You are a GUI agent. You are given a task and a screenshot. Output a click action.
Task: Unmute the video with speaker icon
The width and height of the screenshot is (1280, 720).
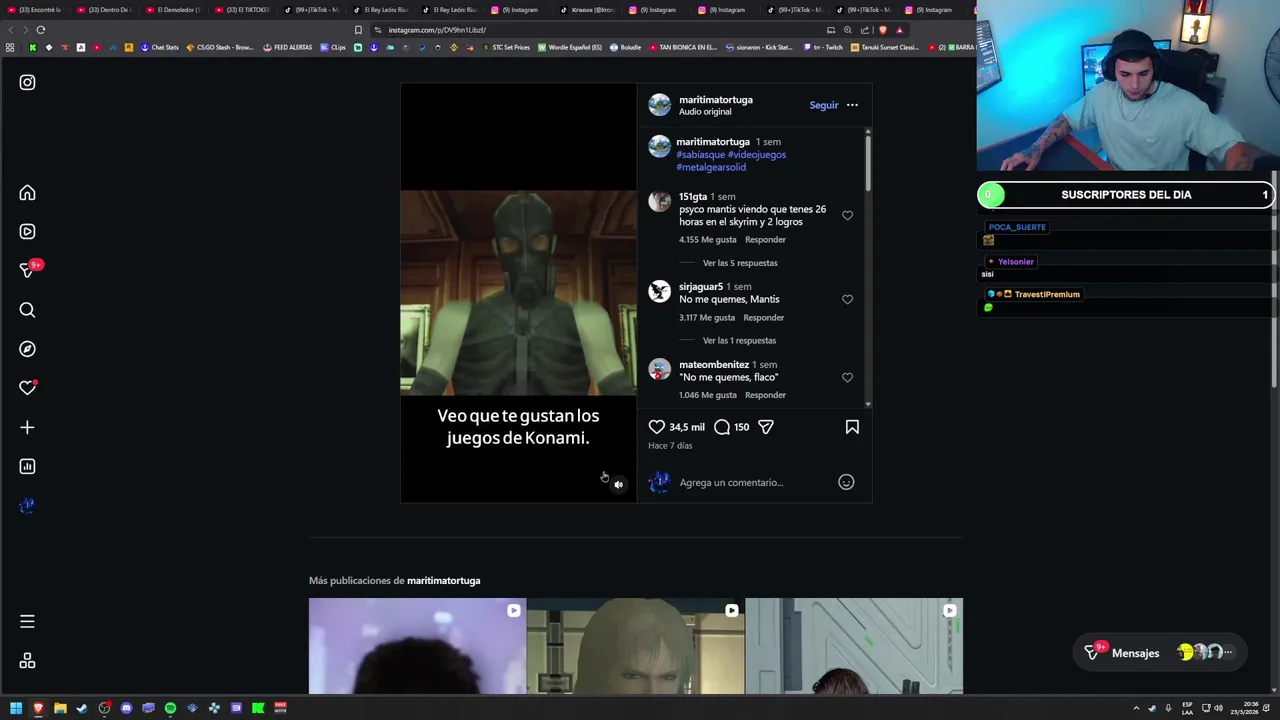pos(618,484)
